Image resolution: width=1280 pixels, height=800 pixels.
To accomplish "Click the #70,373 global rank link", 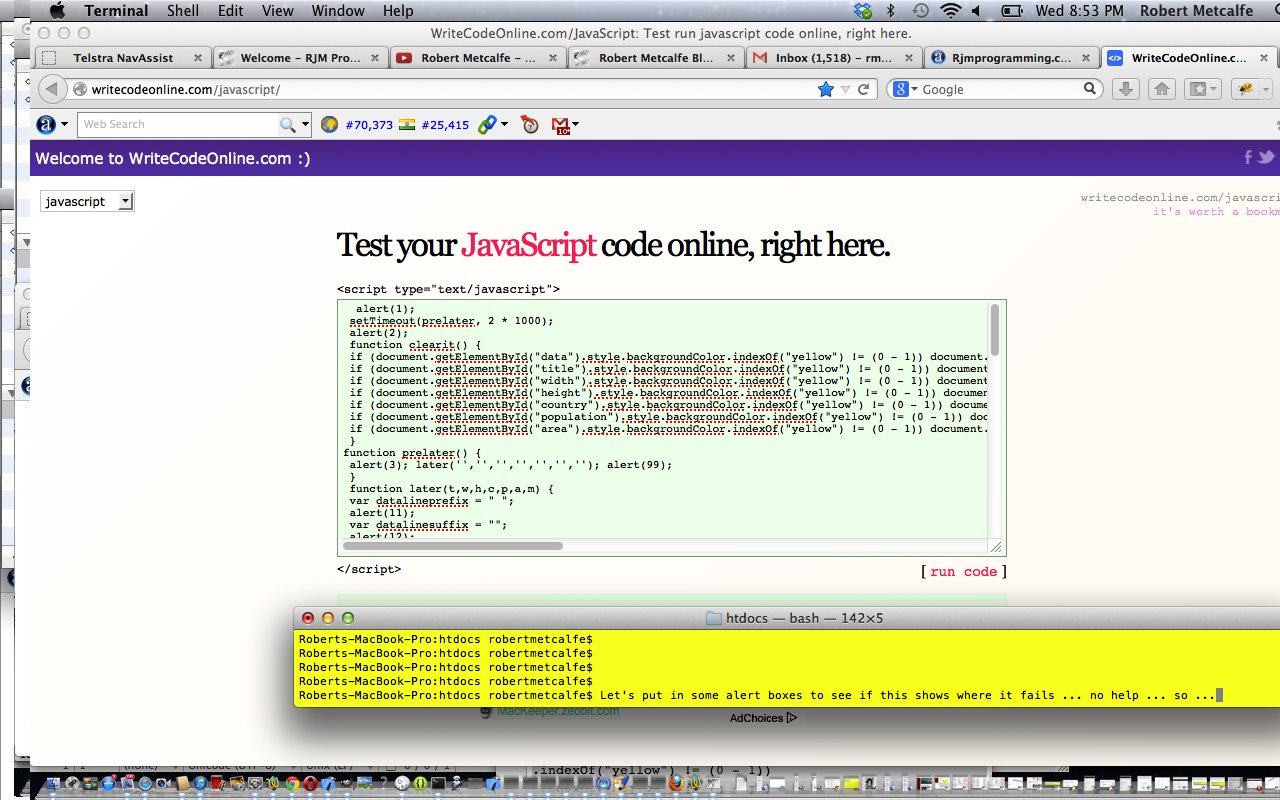I will coord(369,125).
